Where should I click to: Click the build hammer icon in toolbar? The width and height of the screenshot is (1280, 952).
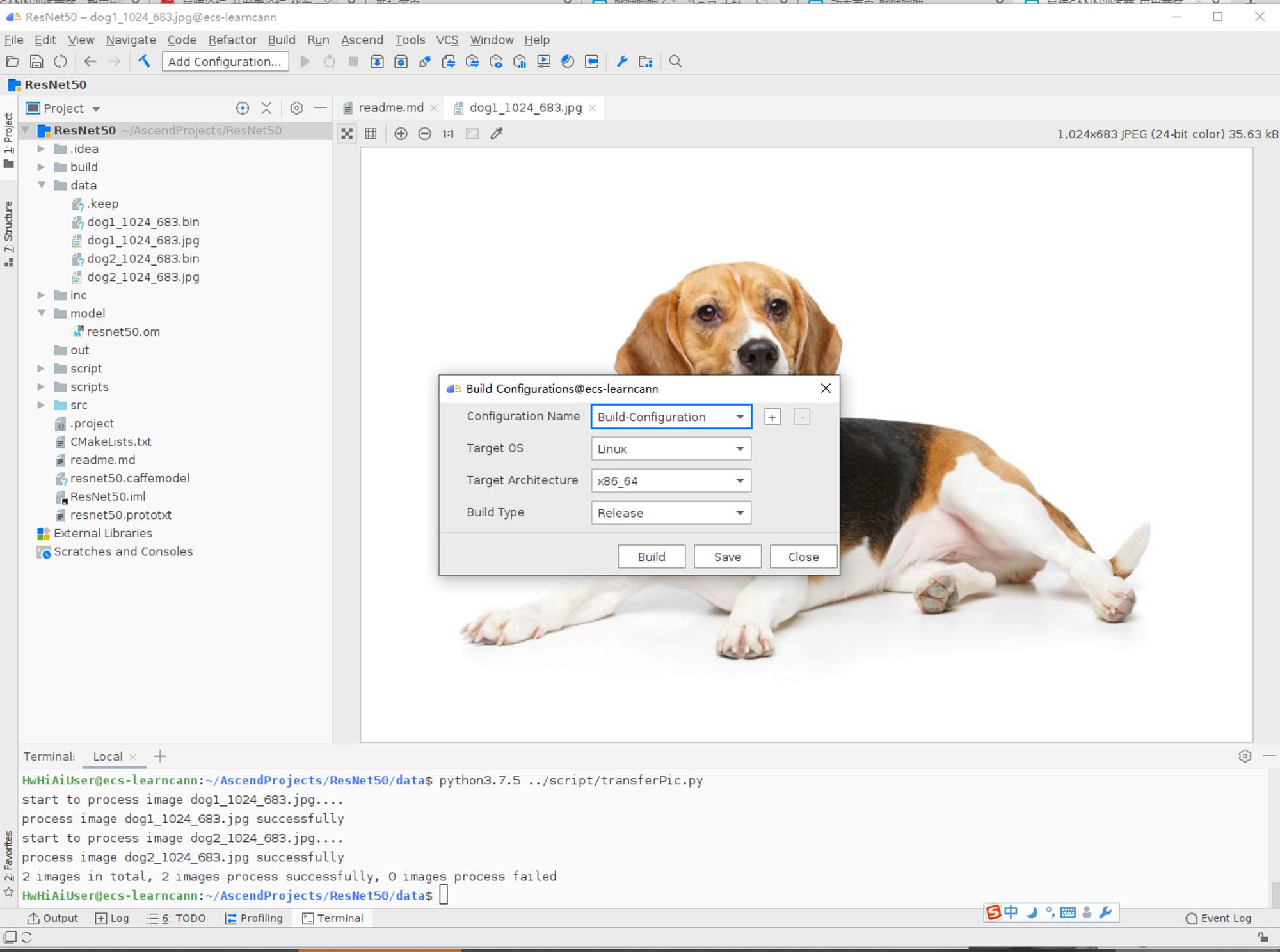145,61
